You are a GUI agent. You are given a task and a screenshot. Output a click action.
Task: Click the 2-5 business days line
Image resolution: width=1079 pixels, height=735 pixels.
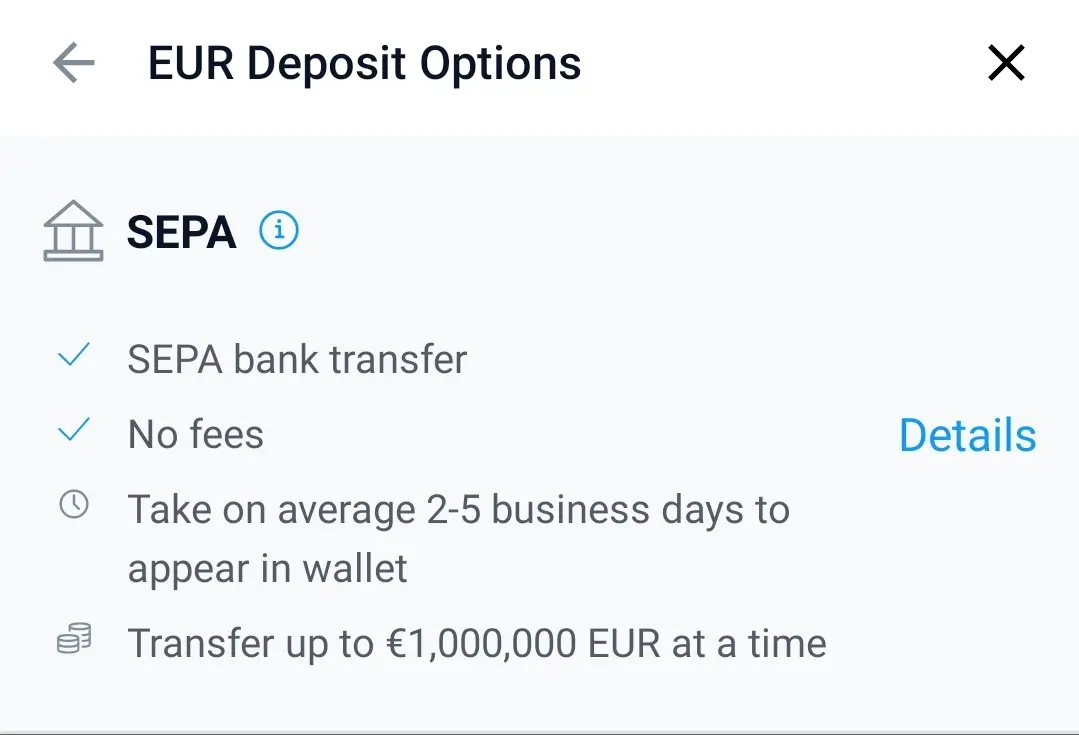459,511
